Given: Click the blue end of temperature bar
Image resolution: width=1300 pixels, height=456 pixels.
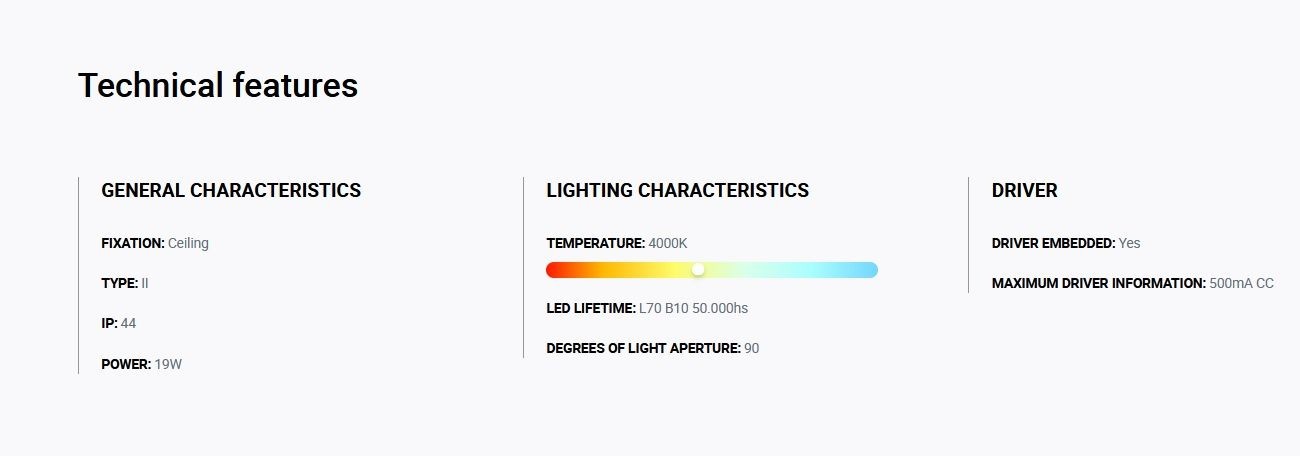Looking at the screenshot, I should click(x=868, y=270).
